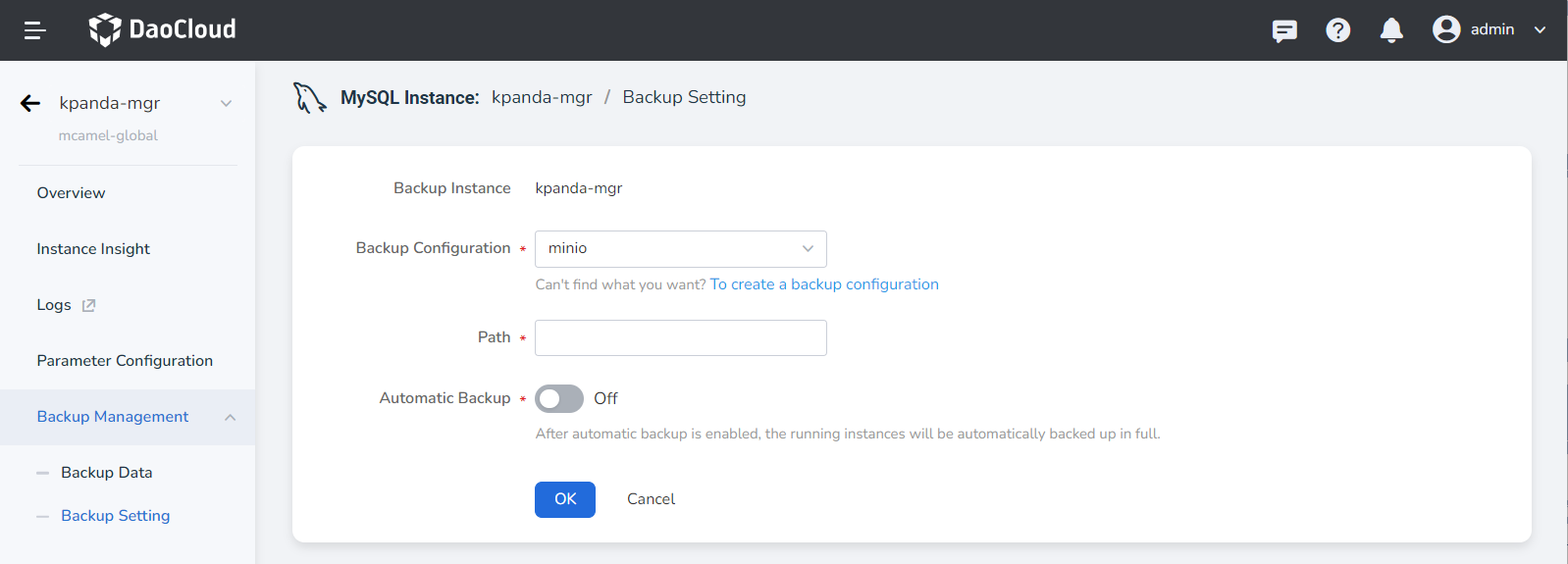Open the Backup Configuration minio dropdown

(x=680, y=249)
